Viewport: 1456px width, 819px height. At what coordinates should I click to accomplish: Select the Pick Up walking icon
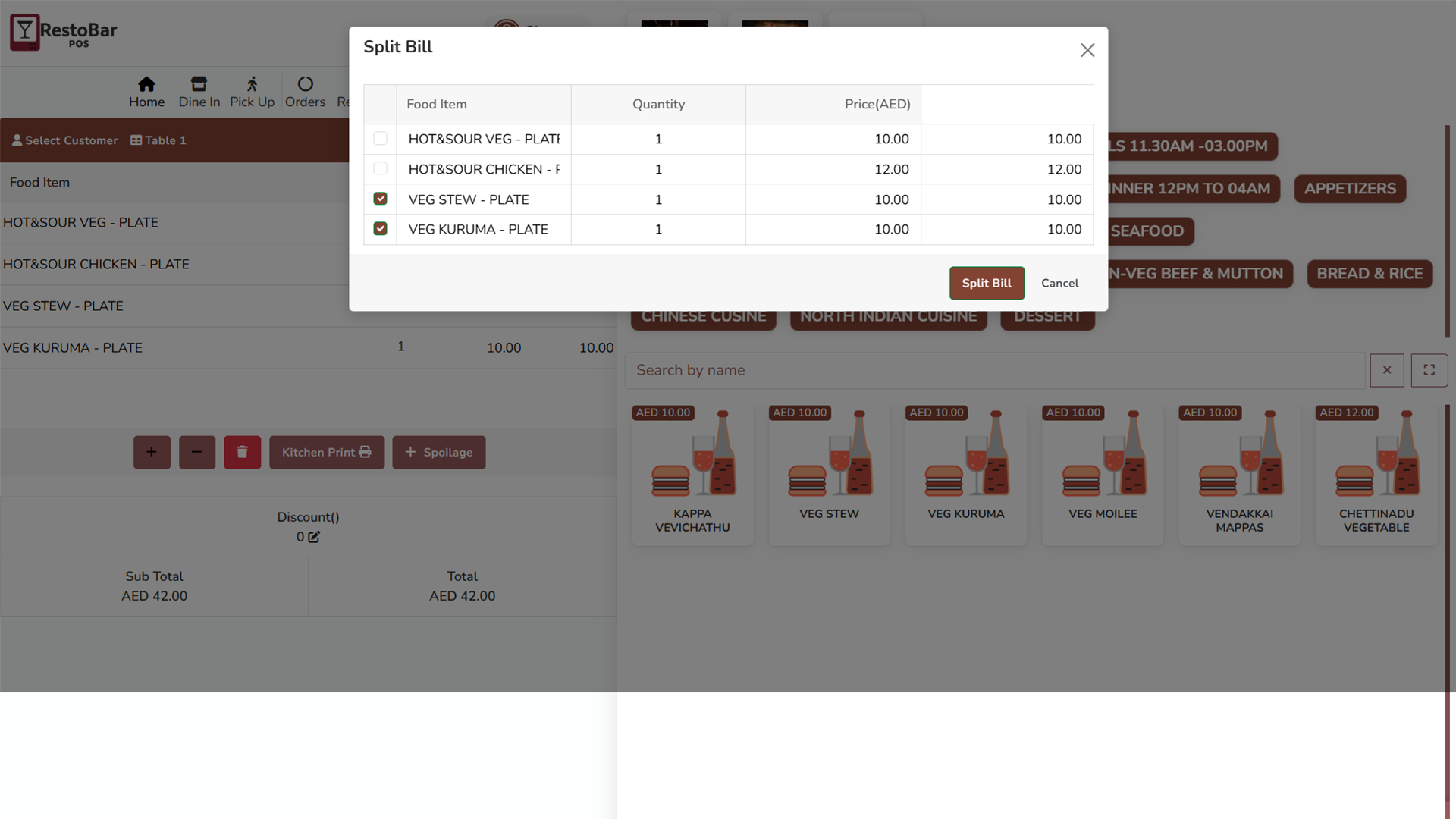[x=252, y=84]
